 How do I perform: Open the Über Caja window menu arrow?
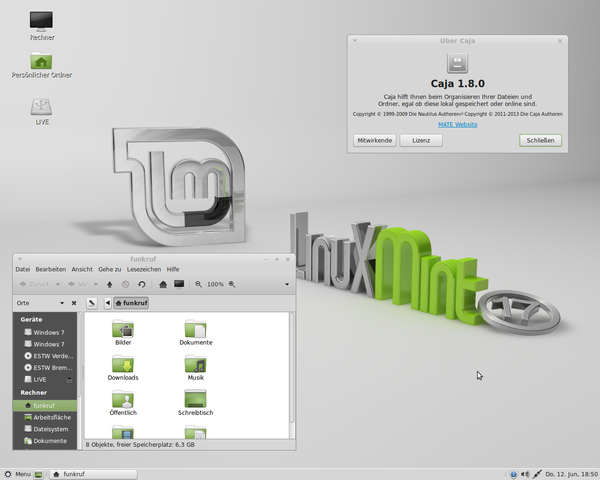click(355, 40)
